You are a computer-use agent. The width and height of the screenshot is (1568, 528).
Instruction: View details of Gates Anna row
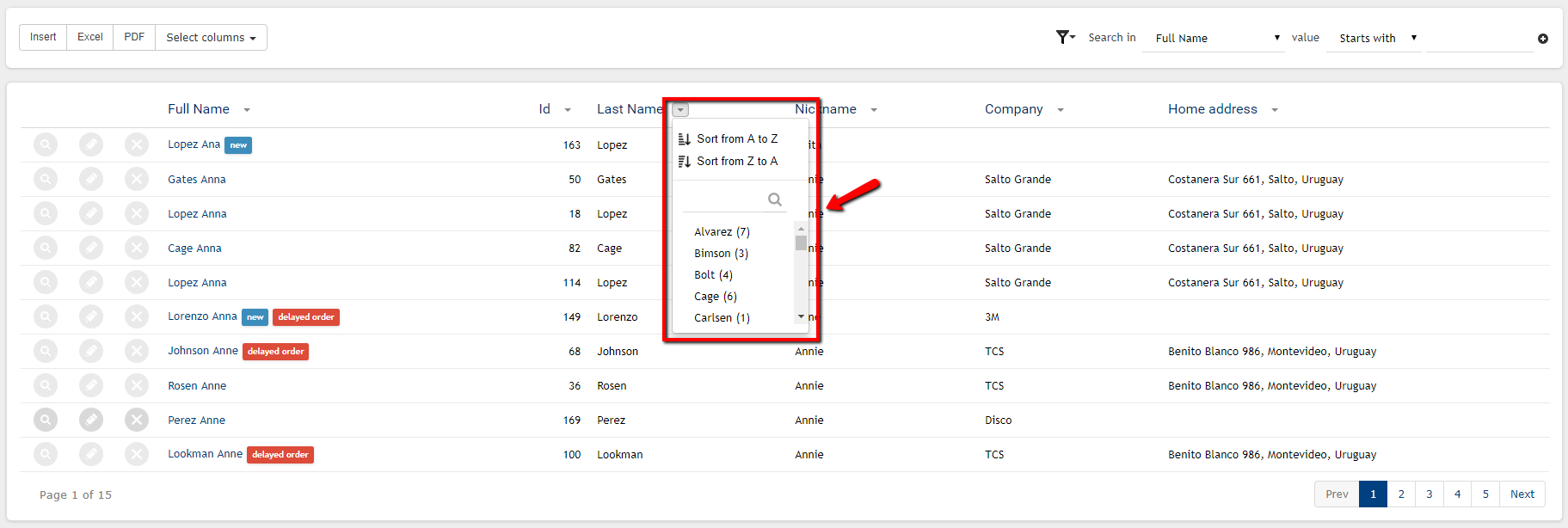[x=46, y=179]
